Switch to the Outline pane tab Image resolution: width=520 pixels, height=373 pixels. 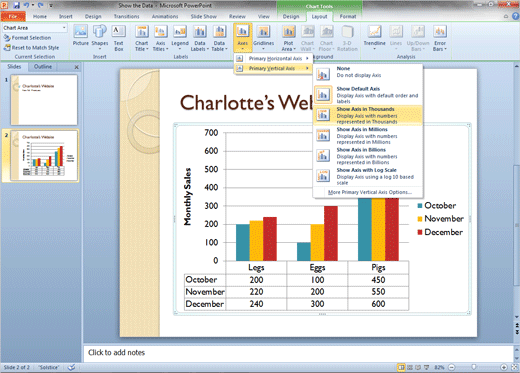point(43,67)
